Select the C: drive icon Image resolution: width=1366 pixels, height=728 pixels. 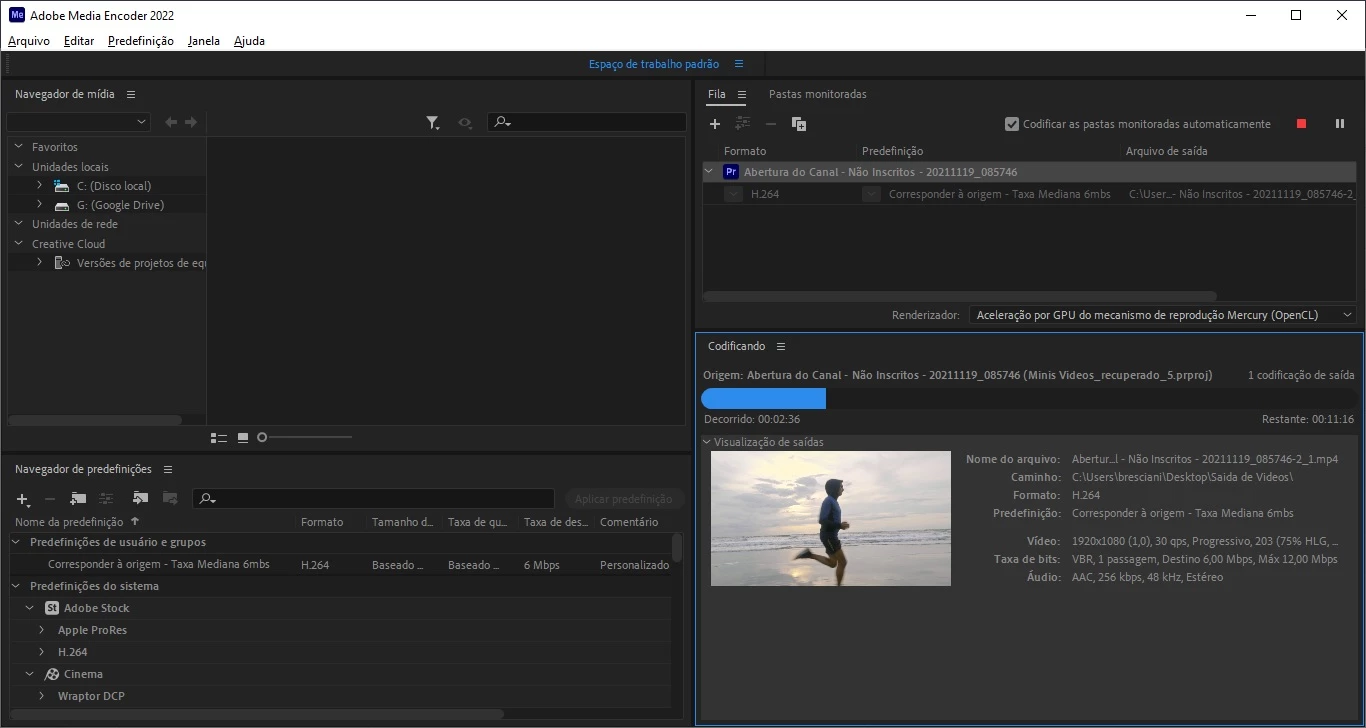62,186
